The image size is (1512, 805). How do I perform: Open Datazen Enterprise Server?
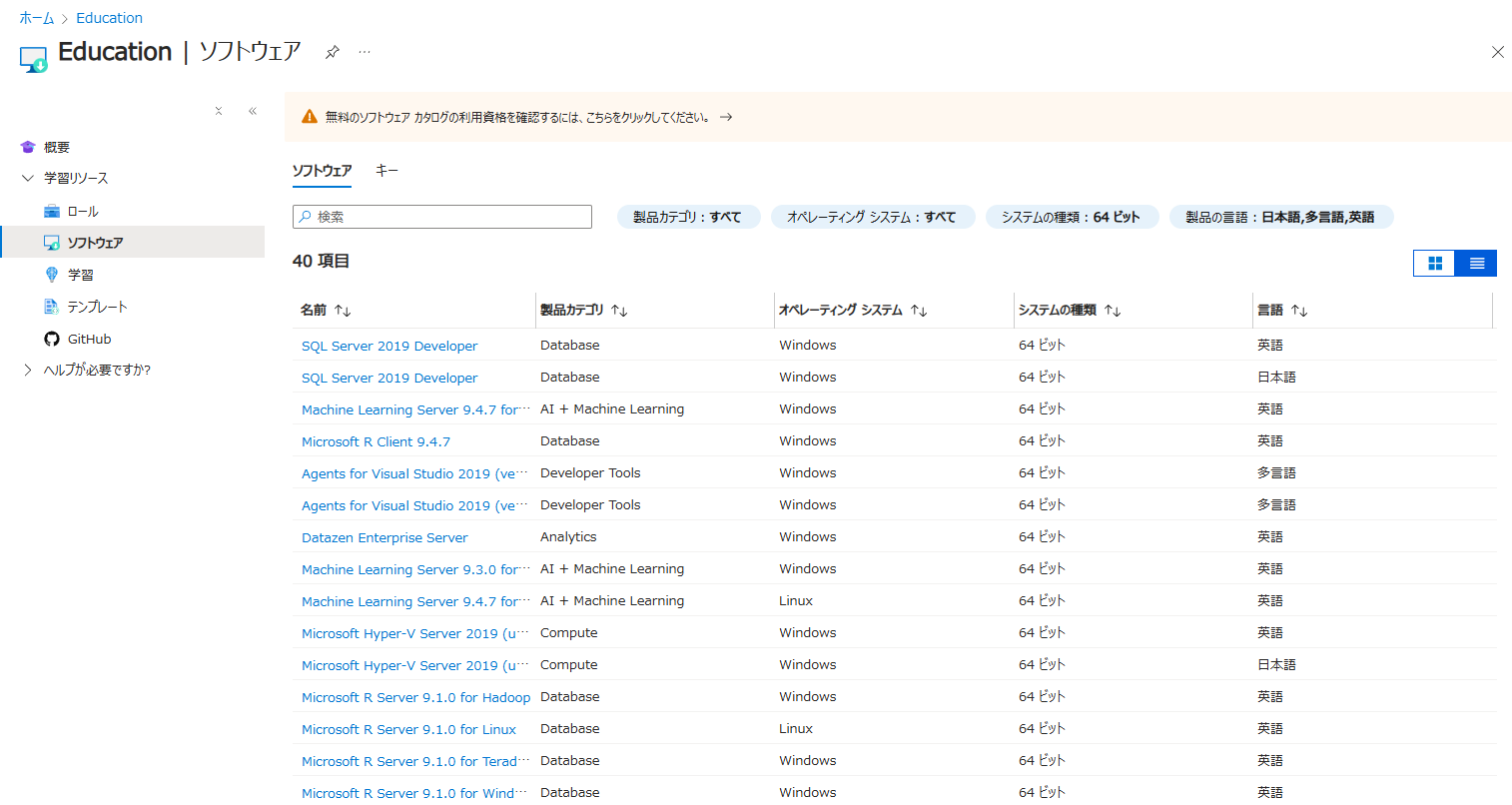[384, 537]
